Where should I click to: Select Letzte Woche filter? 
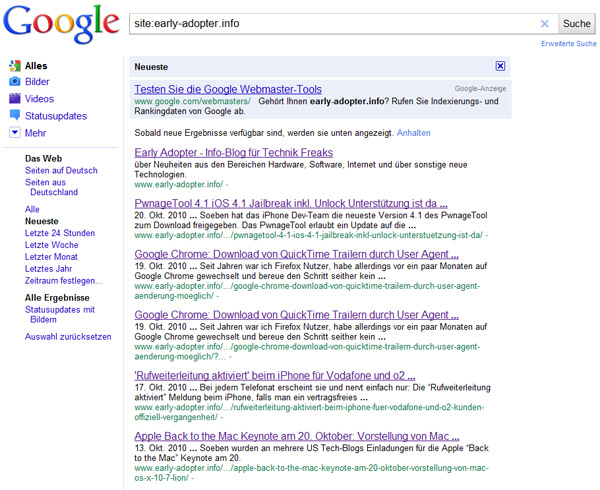pyautogui.click(x=52, y=245)
